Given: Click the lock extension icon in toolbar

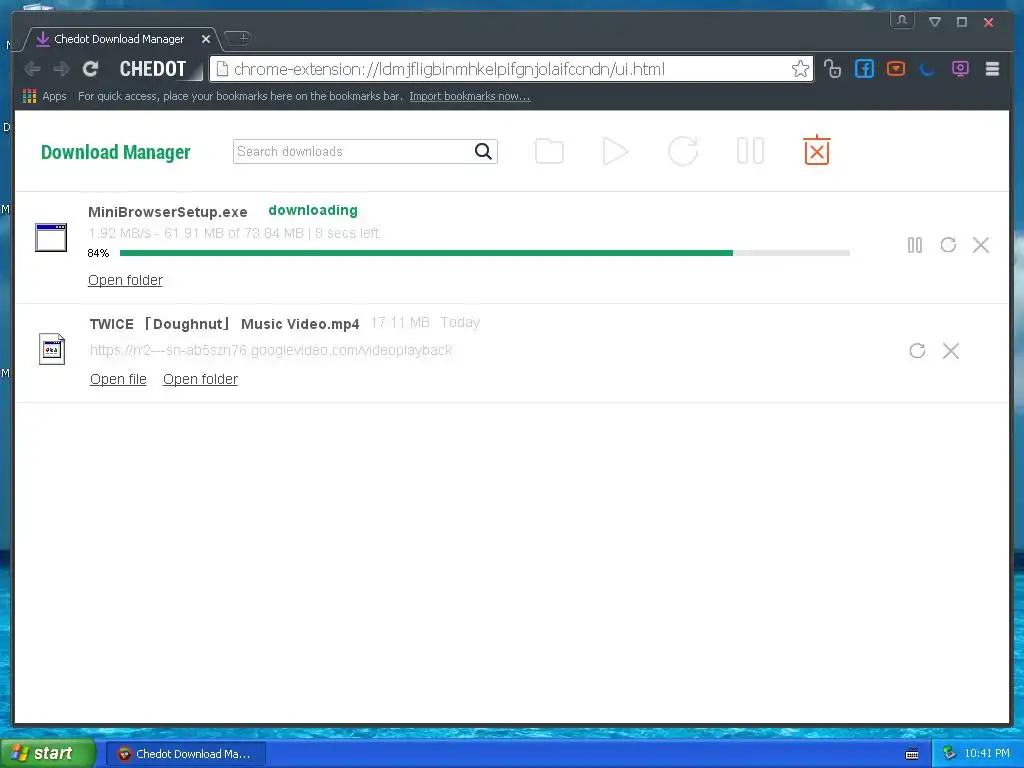Looking at the screenshot, I should (832, 69).
